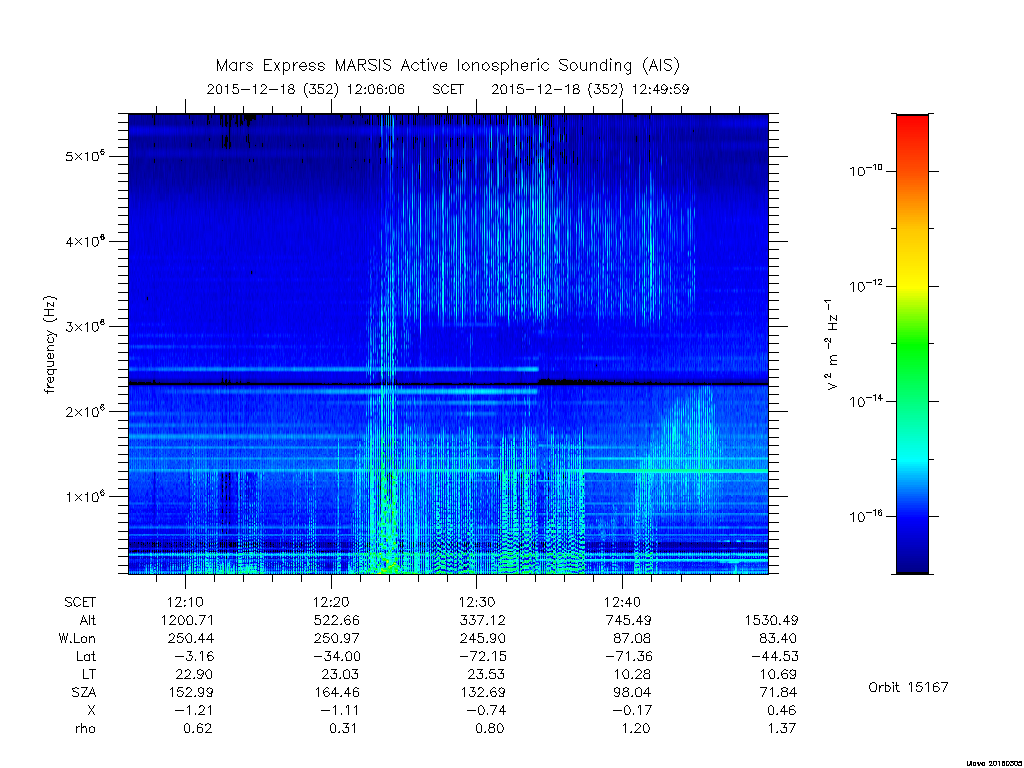The image size is (1024, 768).
Task: Click the rho value 1.37
Action: [x=782, y=728]
